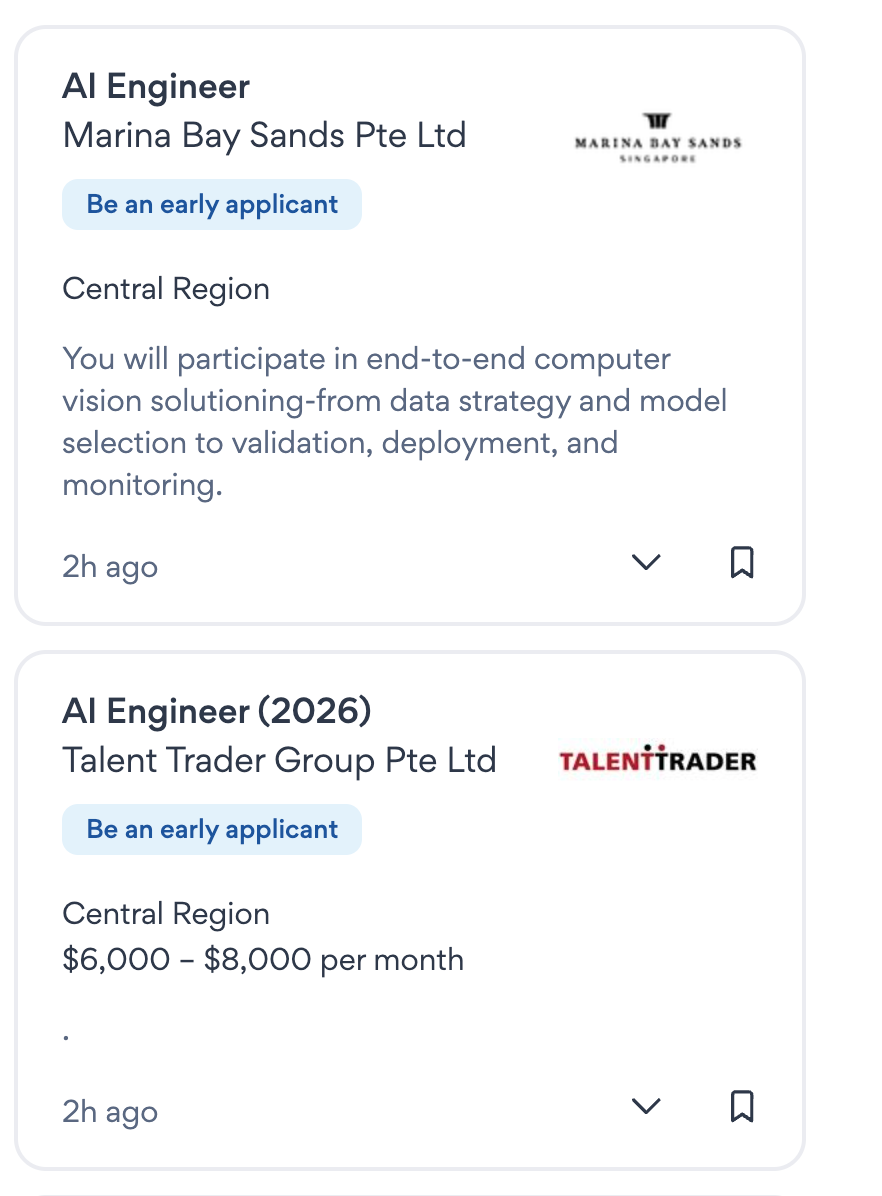Click the 2h ago timestamp on Talent Trader card
Screen dimensions: 882x1196
(110, 1111)
